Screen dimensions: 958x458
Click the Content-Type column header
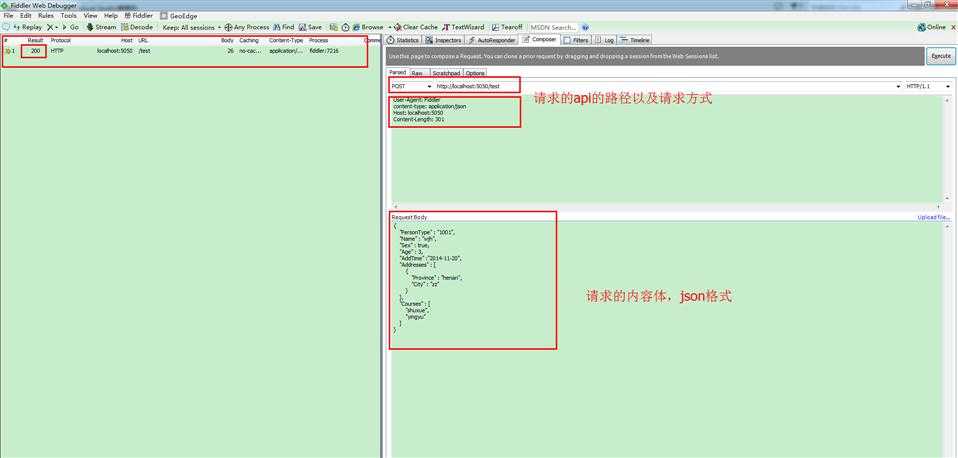pos(286,40)
